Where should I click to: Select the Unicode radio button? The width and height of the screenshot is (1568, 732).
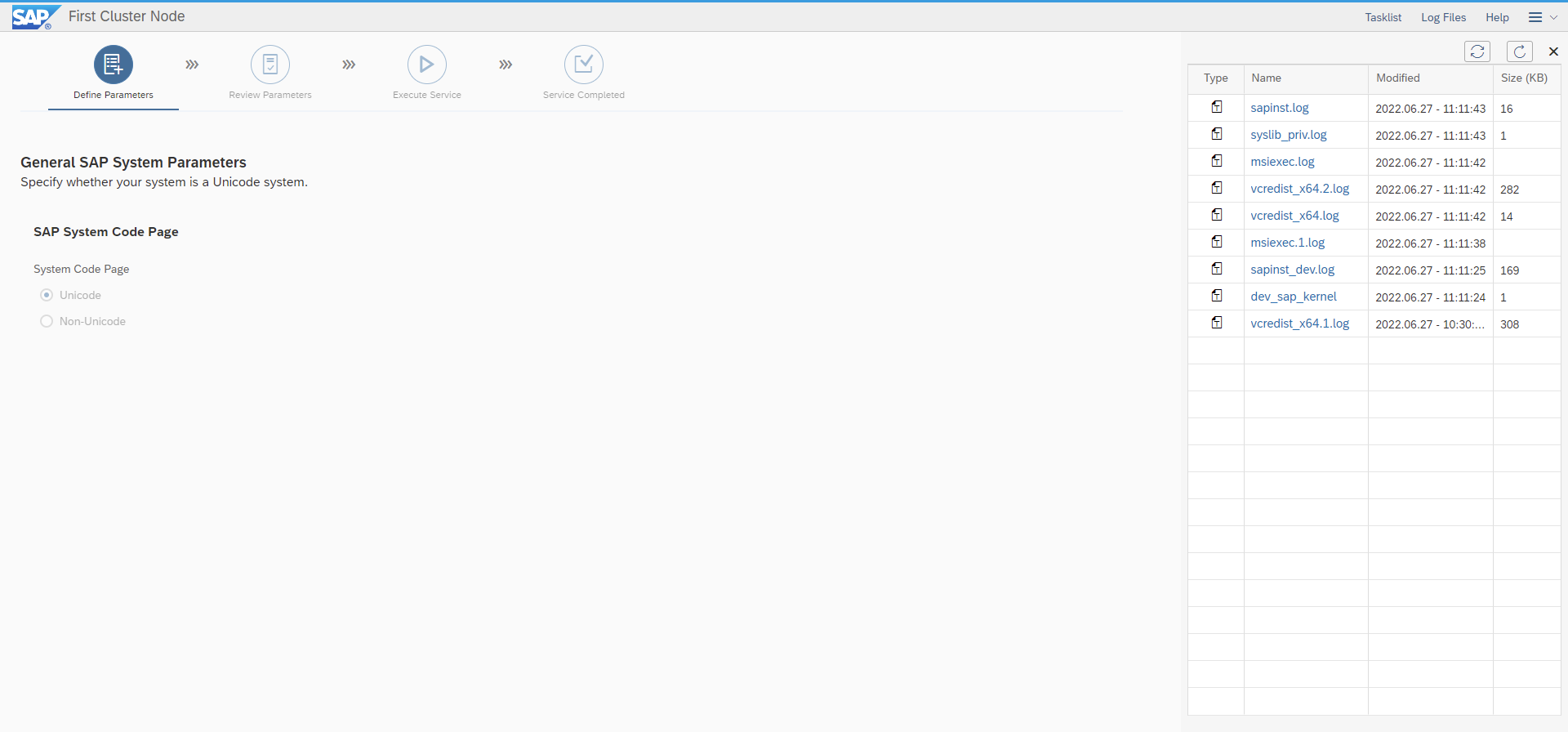click(x=47, y=295)
